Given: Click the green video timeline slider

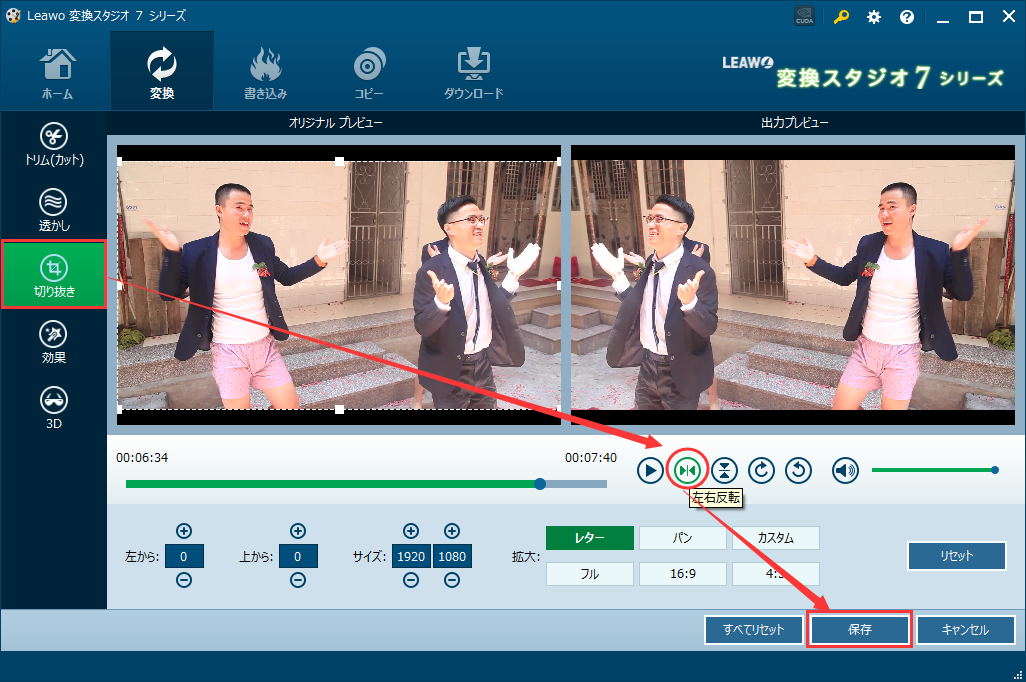Looking at the screenshot, I should tap(540, 484).
